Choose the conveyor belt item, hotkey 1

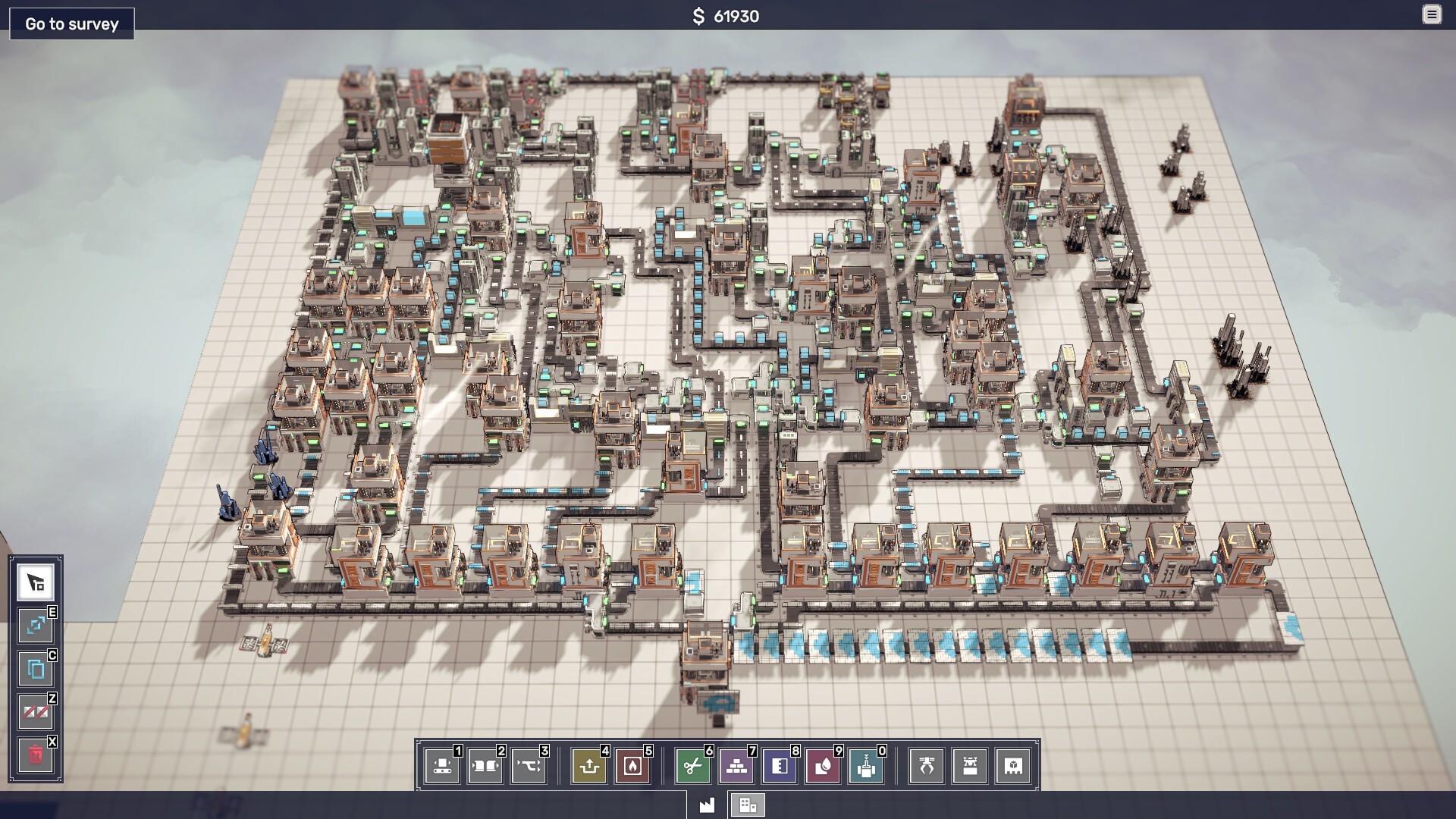[442, 766]
